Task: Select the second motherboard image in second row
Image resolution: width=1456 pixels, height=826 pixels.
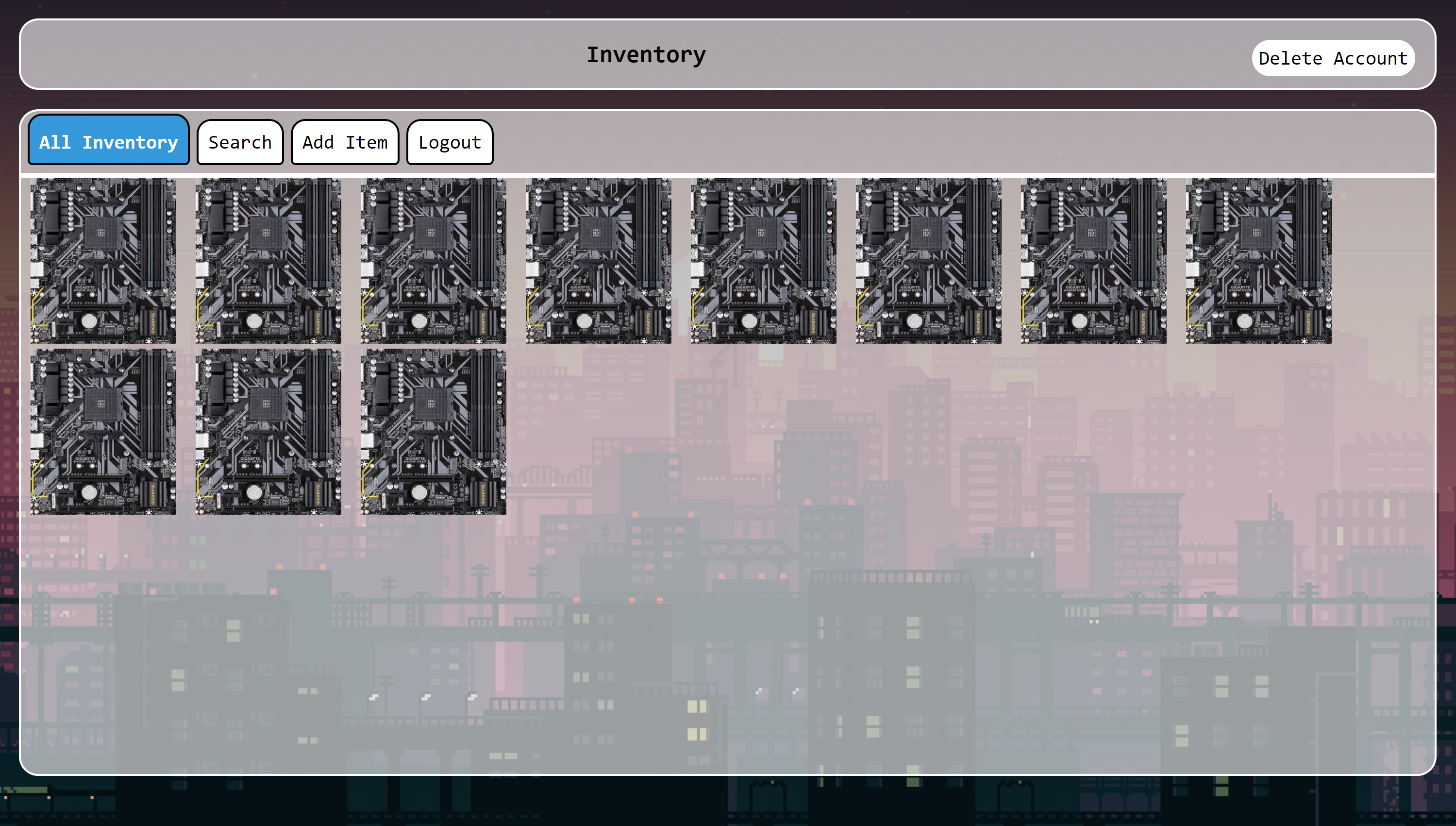Action: [268, 432]
